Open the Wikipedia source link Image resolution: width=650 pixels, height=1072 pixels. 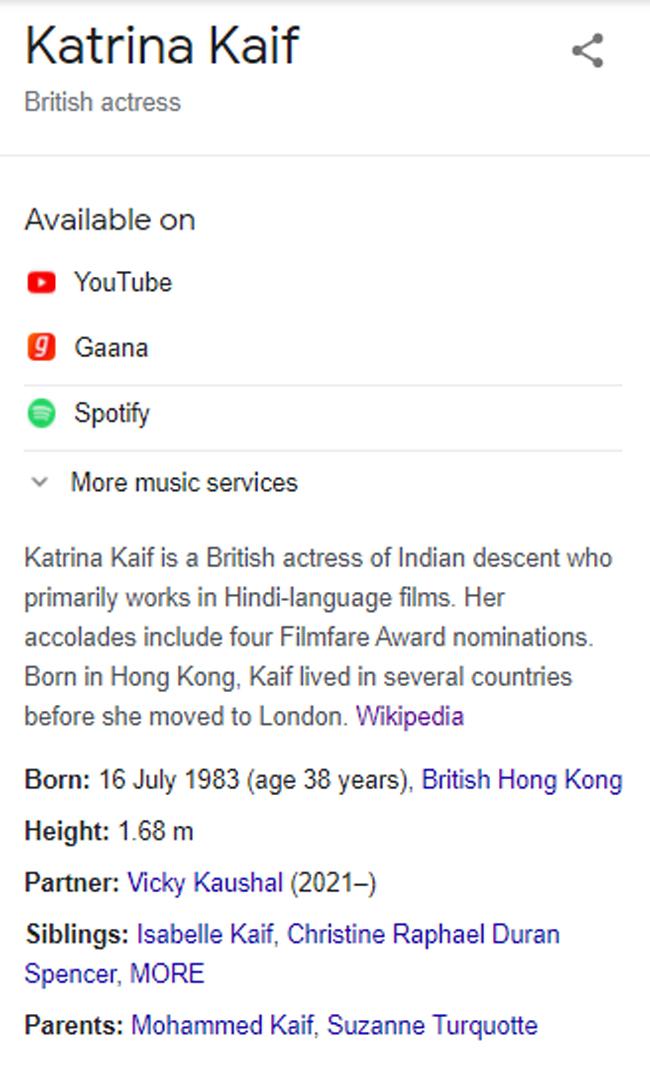pyautogui.click(x=409, y=716)
